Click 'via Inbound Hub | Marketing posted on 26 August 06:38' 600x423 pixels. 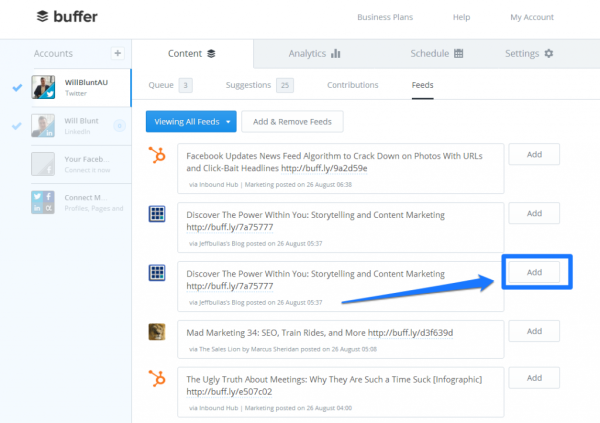click(271, 185)
